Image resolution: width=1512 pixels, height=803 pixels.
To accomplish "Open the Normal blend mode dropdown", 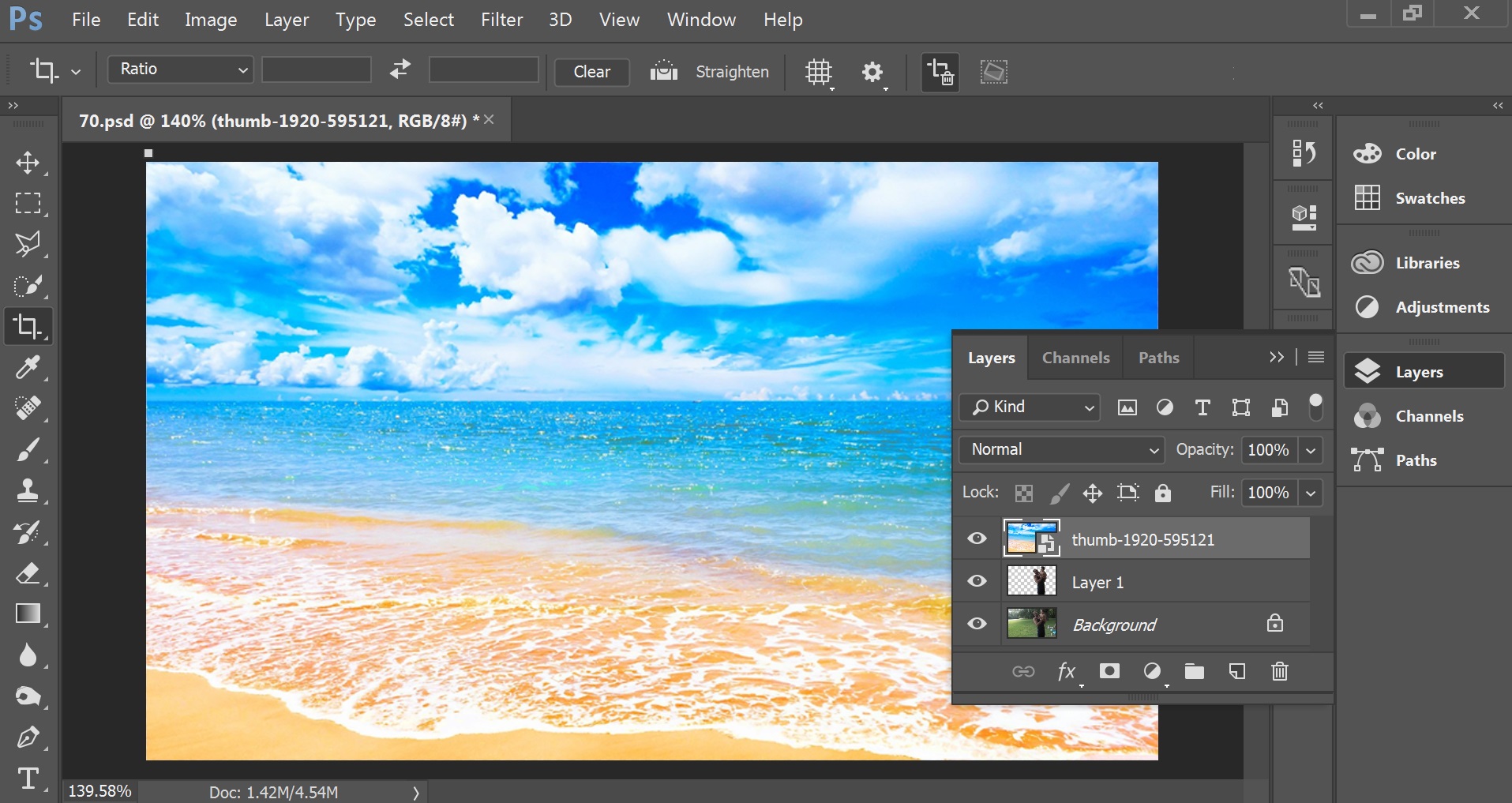I will pos(1061,449).
